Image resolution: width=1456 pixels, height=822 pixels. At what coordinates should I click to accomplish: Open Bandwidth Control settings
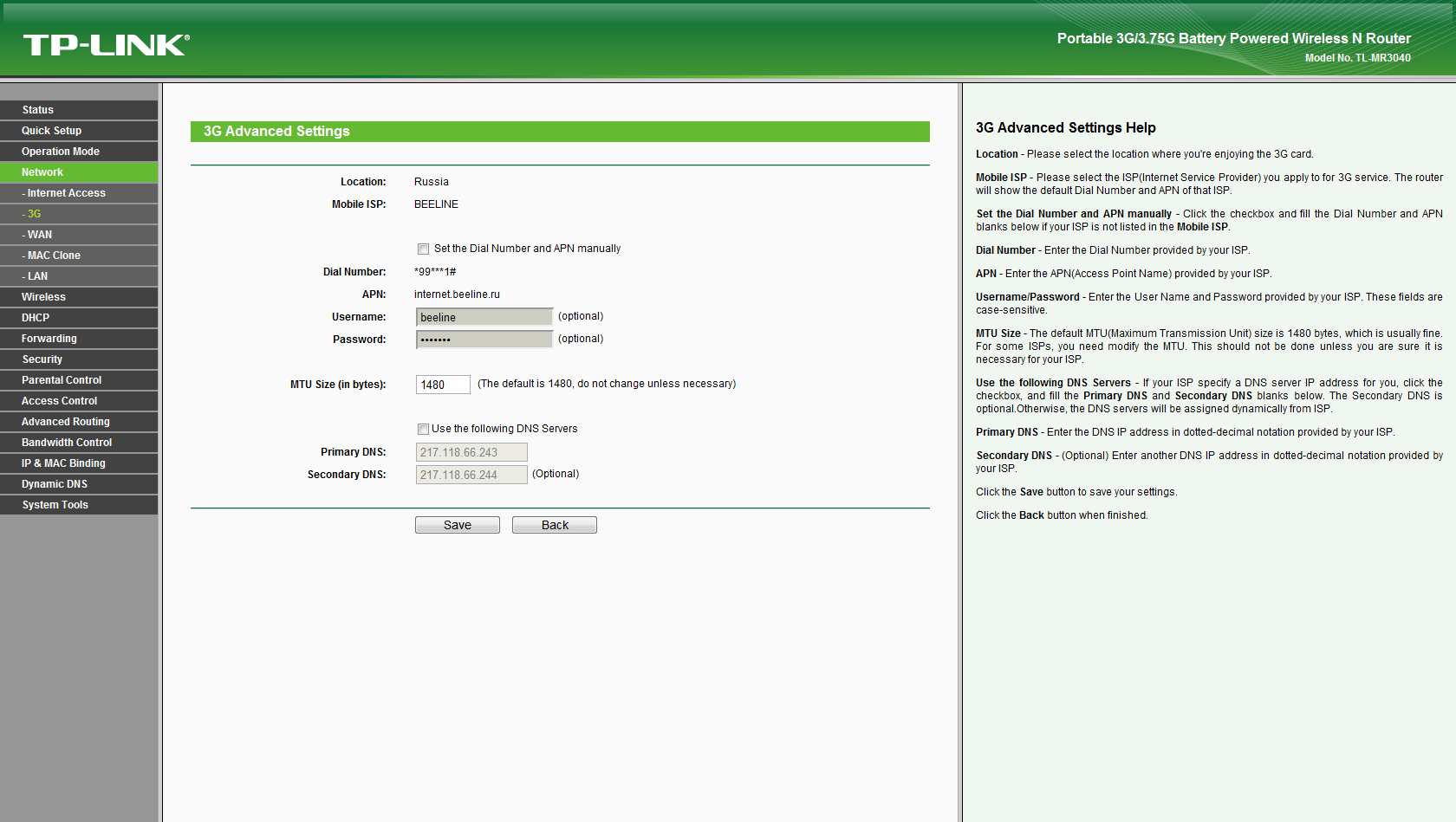[79, 443]
